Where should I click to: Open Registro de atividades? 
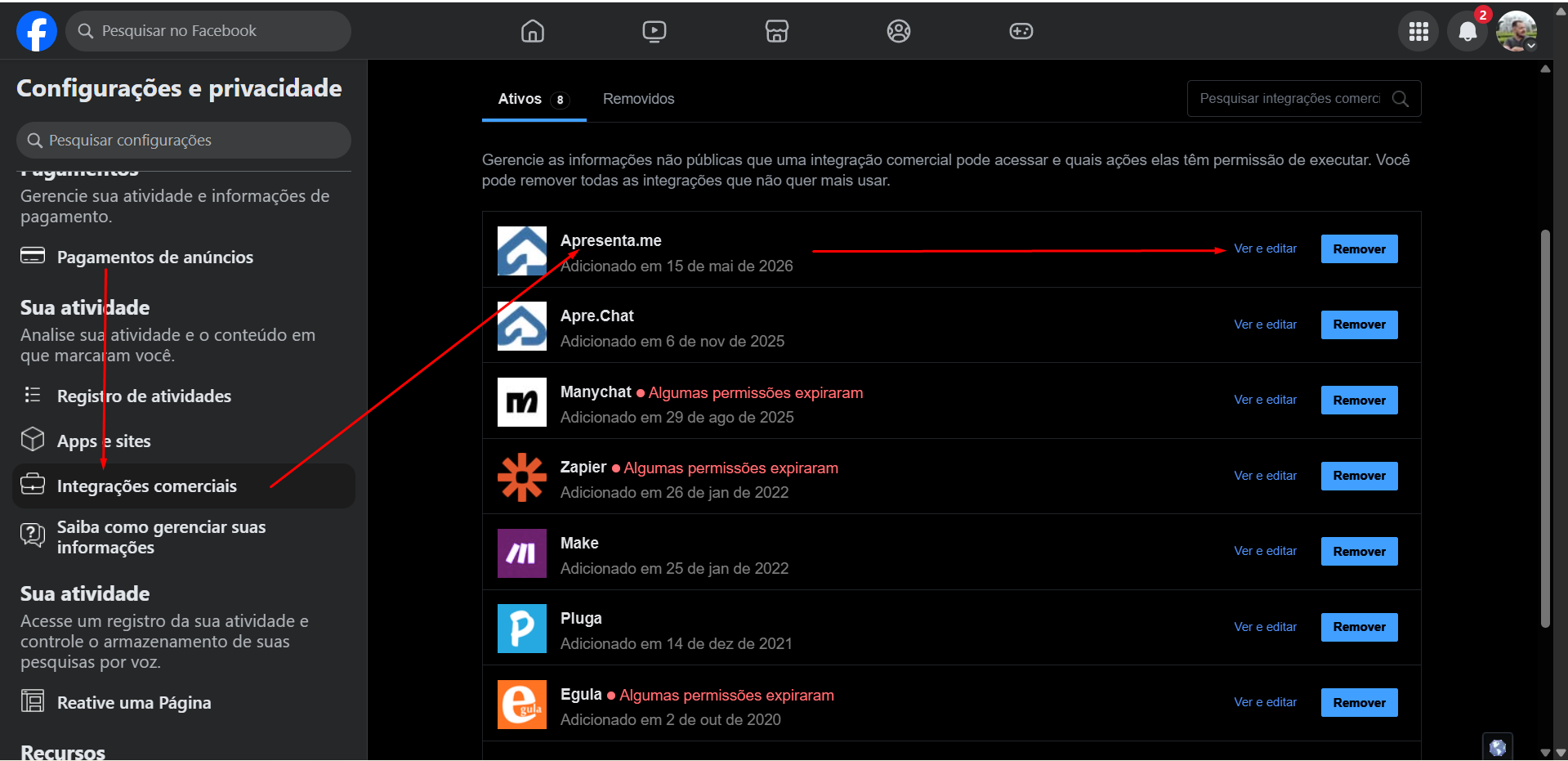pos(184,396)
